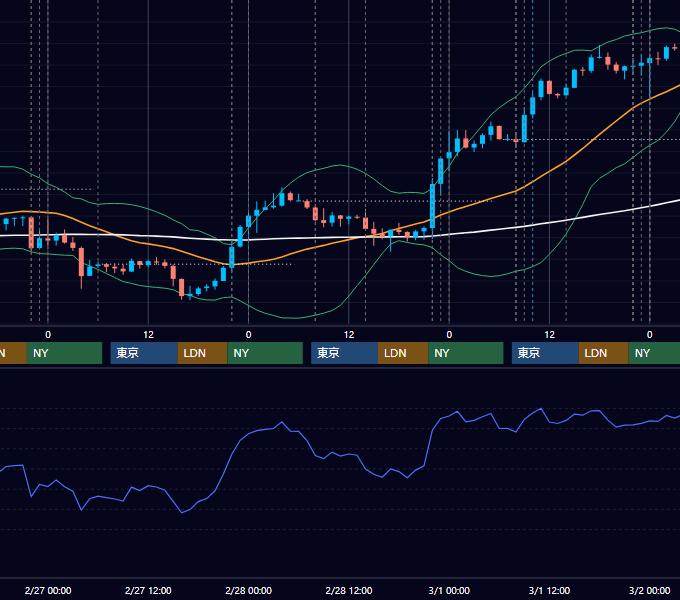Click the 2/28 12:00 time axis label
This screenshot has width=680, height=600.
(349, 590)
